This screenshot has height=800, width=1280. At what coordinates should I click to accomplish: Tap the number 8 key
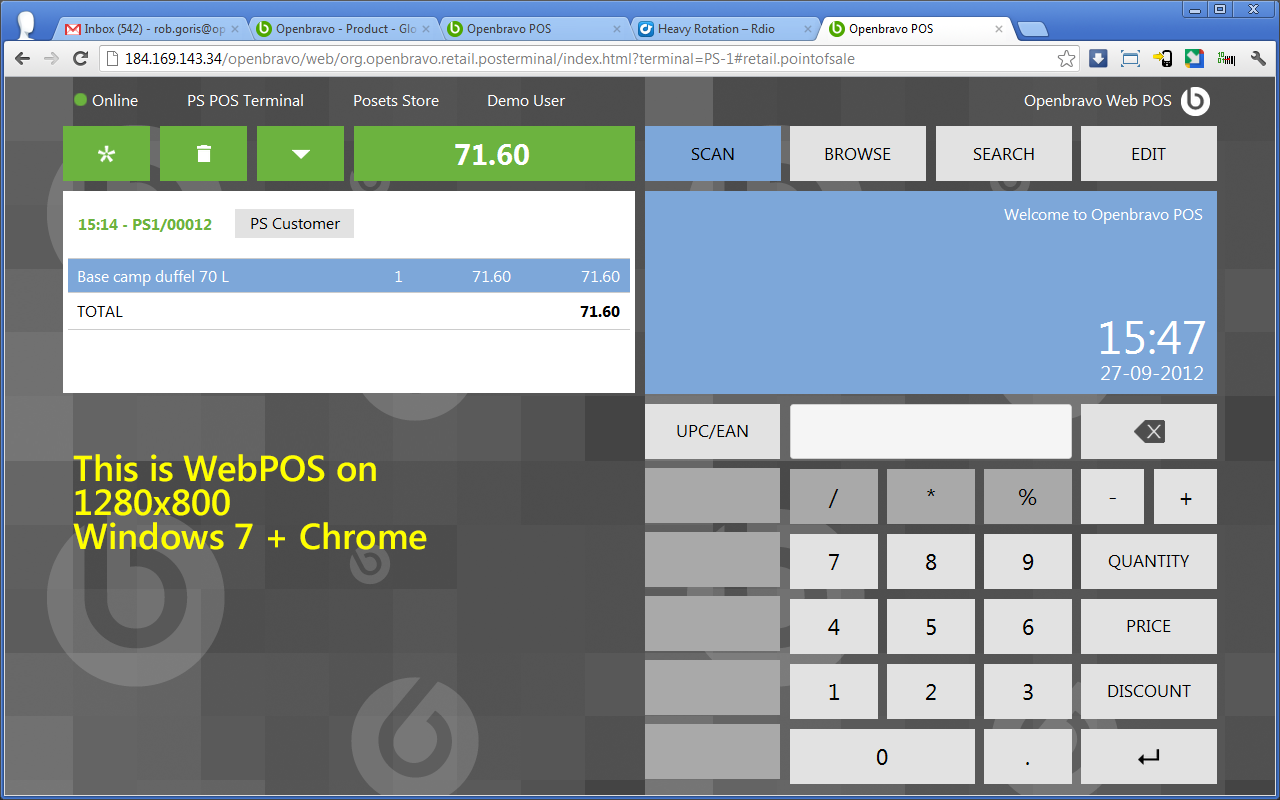(x=931, y=562)
